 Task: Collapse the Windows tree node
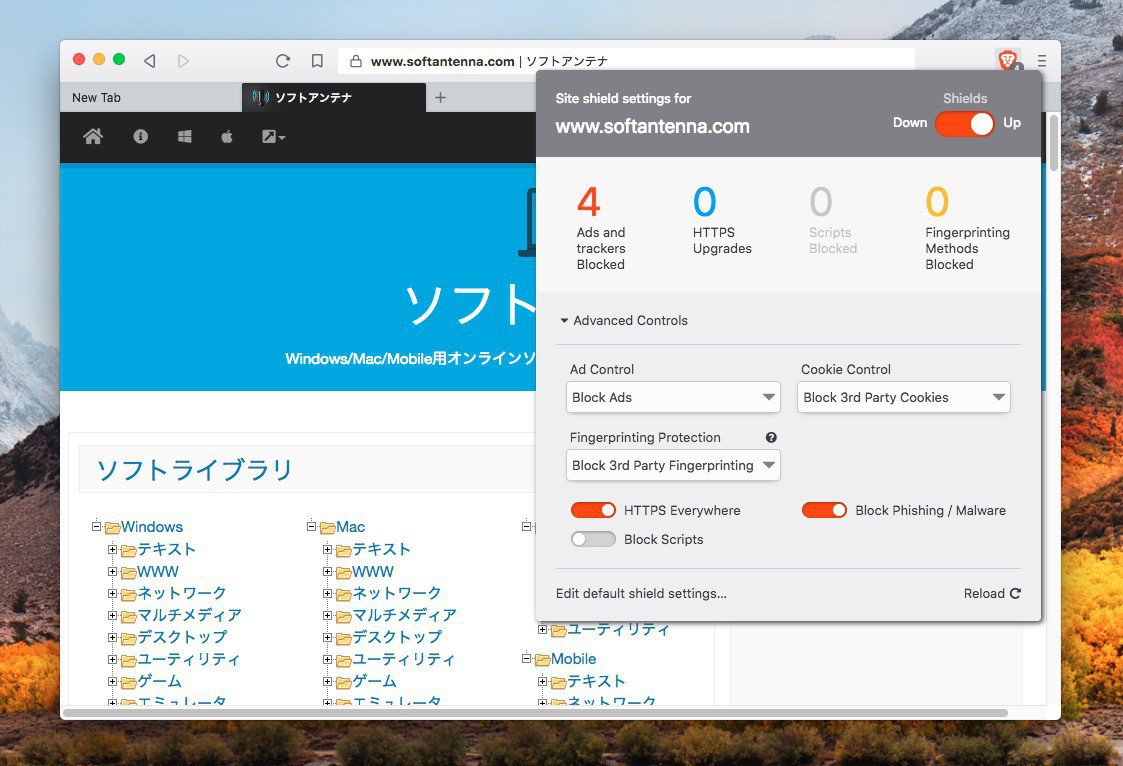(x=97, y=526)
